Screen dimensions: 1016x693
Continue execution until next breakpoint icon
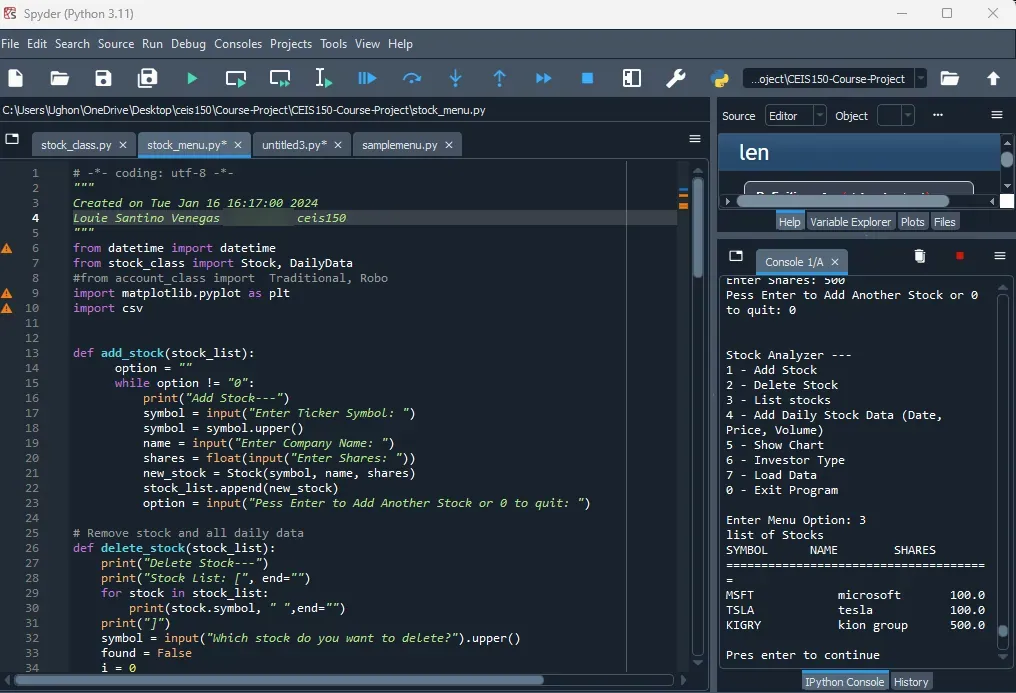point(544,78)
